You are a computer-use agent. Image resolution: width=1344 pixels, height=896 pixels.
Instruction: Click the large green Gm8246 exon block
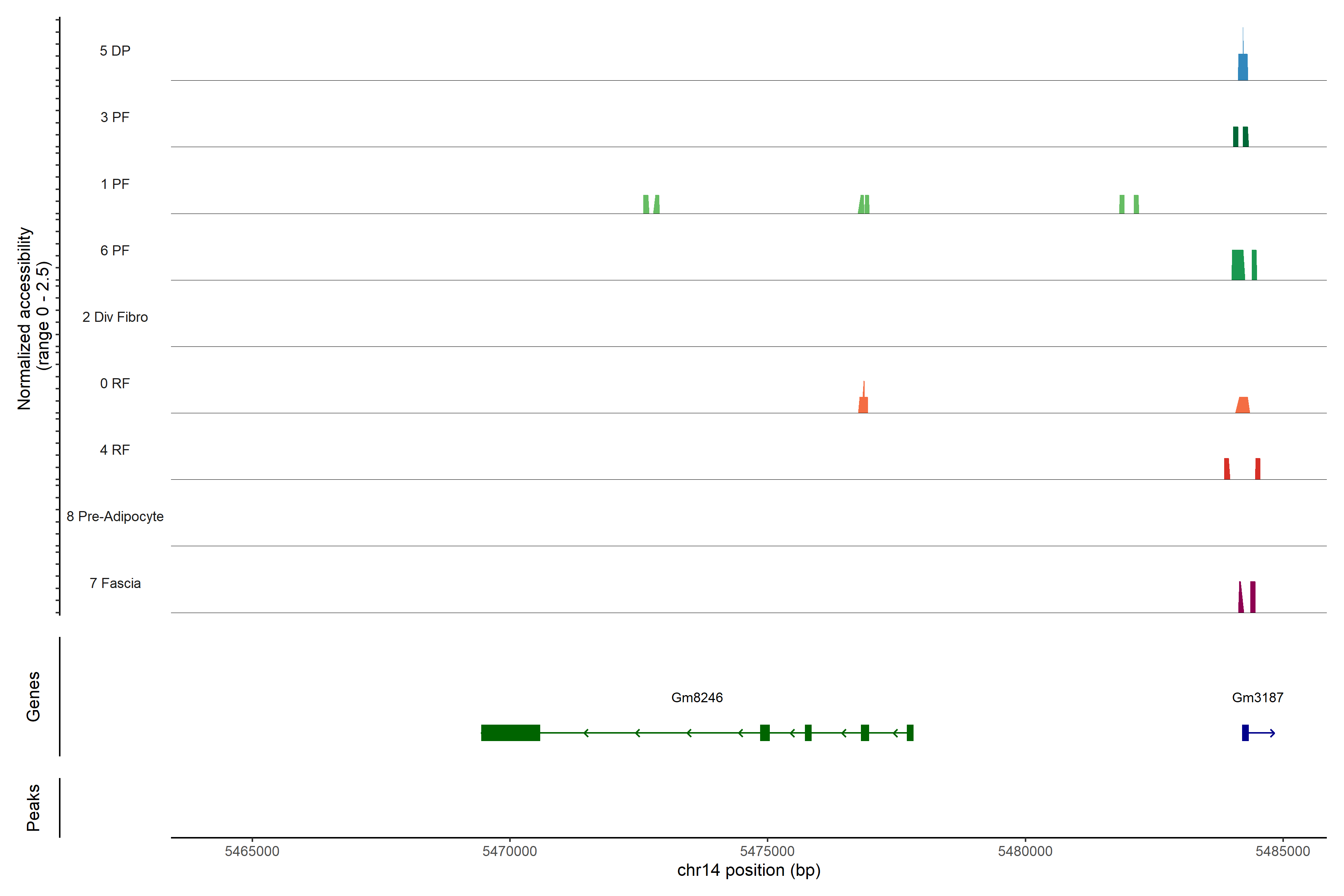[510, 732]
